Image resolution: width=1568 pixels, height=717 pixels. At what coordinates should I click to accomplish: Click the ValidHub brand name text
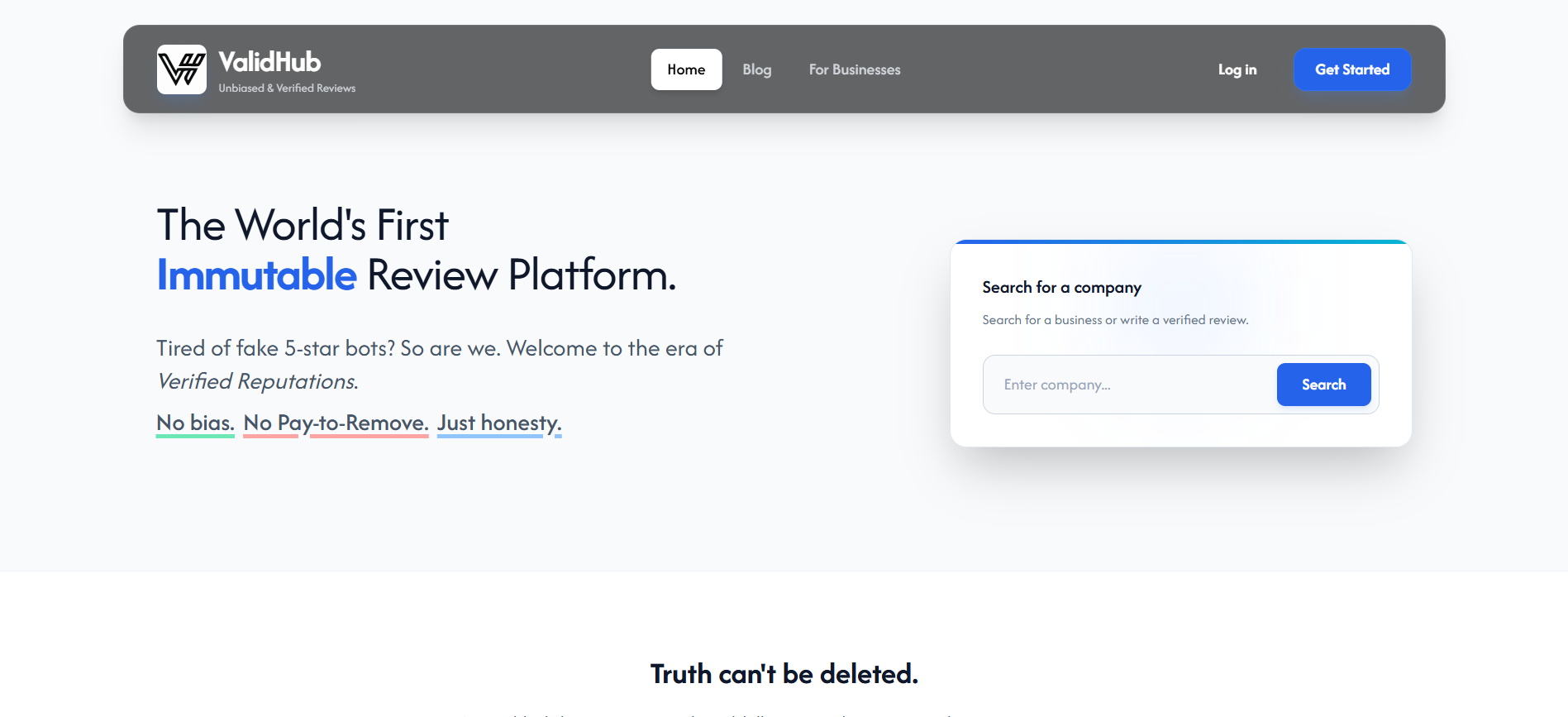coord(269,62)
